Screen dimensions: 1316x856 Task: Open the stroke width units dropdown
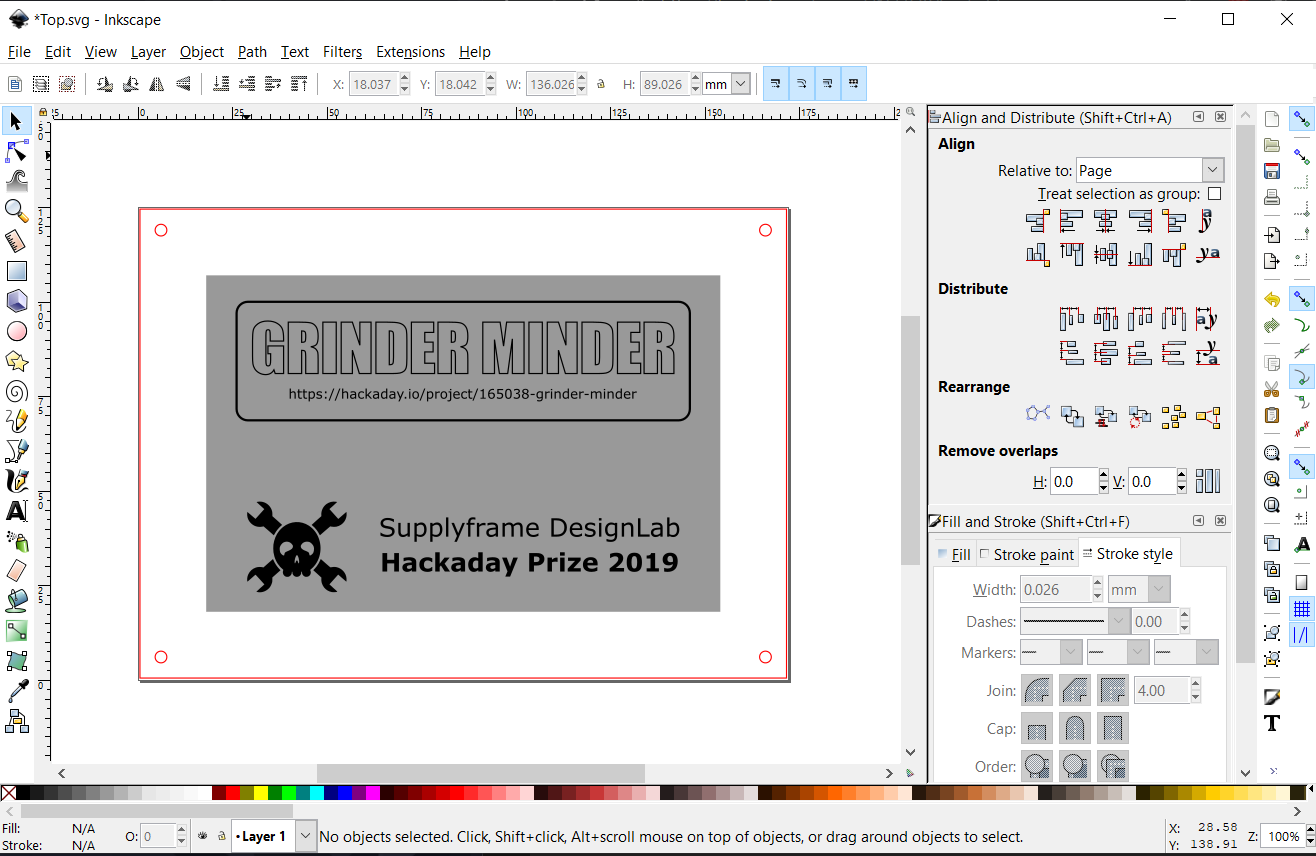pyautogui.click(x=1139, y=590)
